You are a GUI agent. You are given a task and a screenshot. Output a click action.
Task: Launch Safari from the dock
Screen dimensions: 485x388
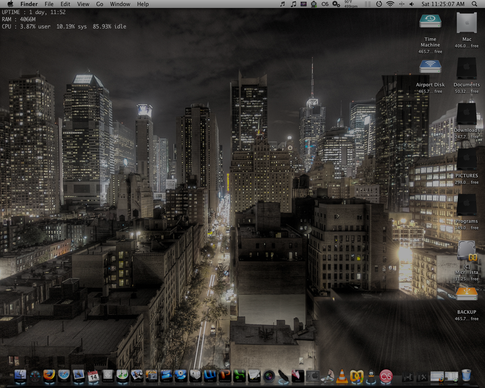pyautogui.click(x=64, y=376)
